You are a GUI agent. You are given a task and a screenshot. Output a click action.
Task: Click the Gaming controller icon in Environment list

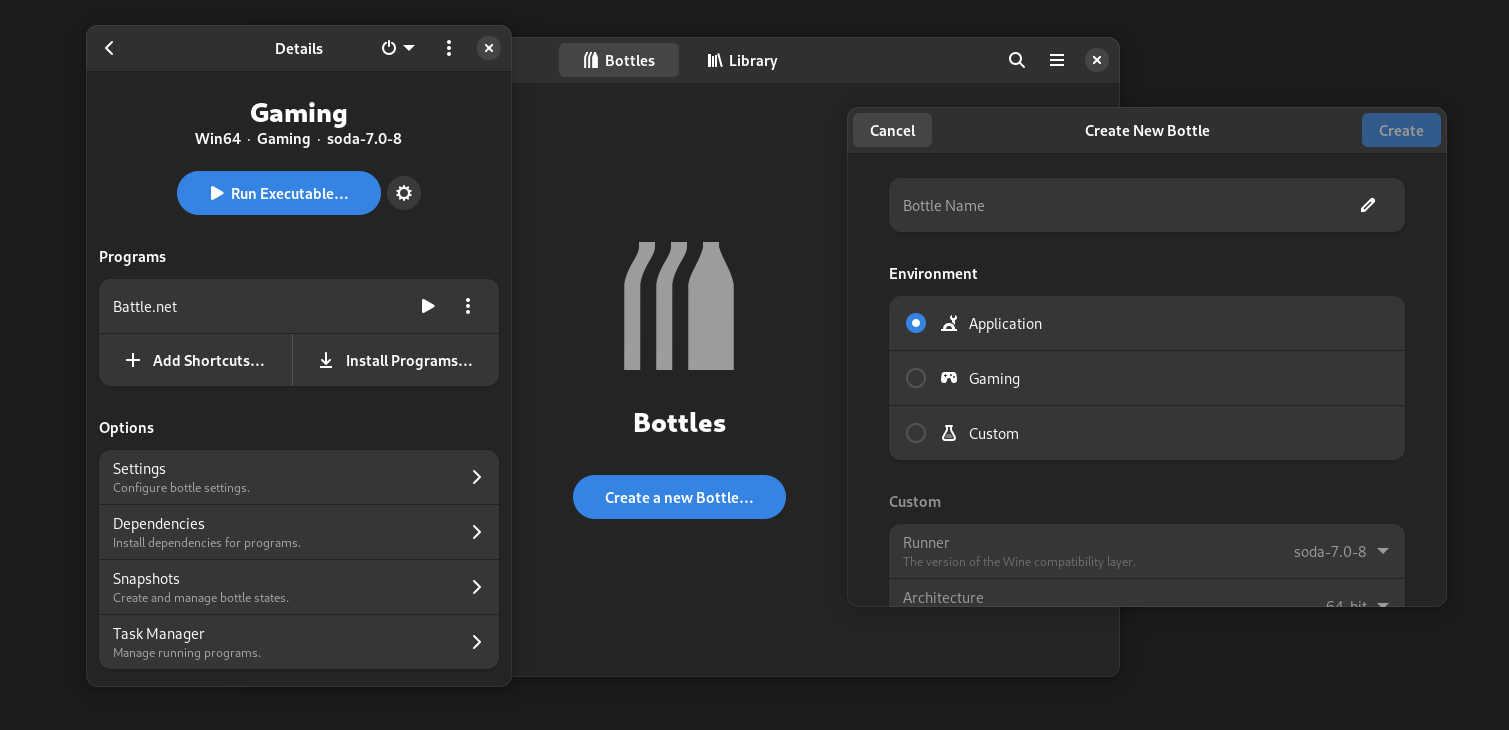point(949,378)
